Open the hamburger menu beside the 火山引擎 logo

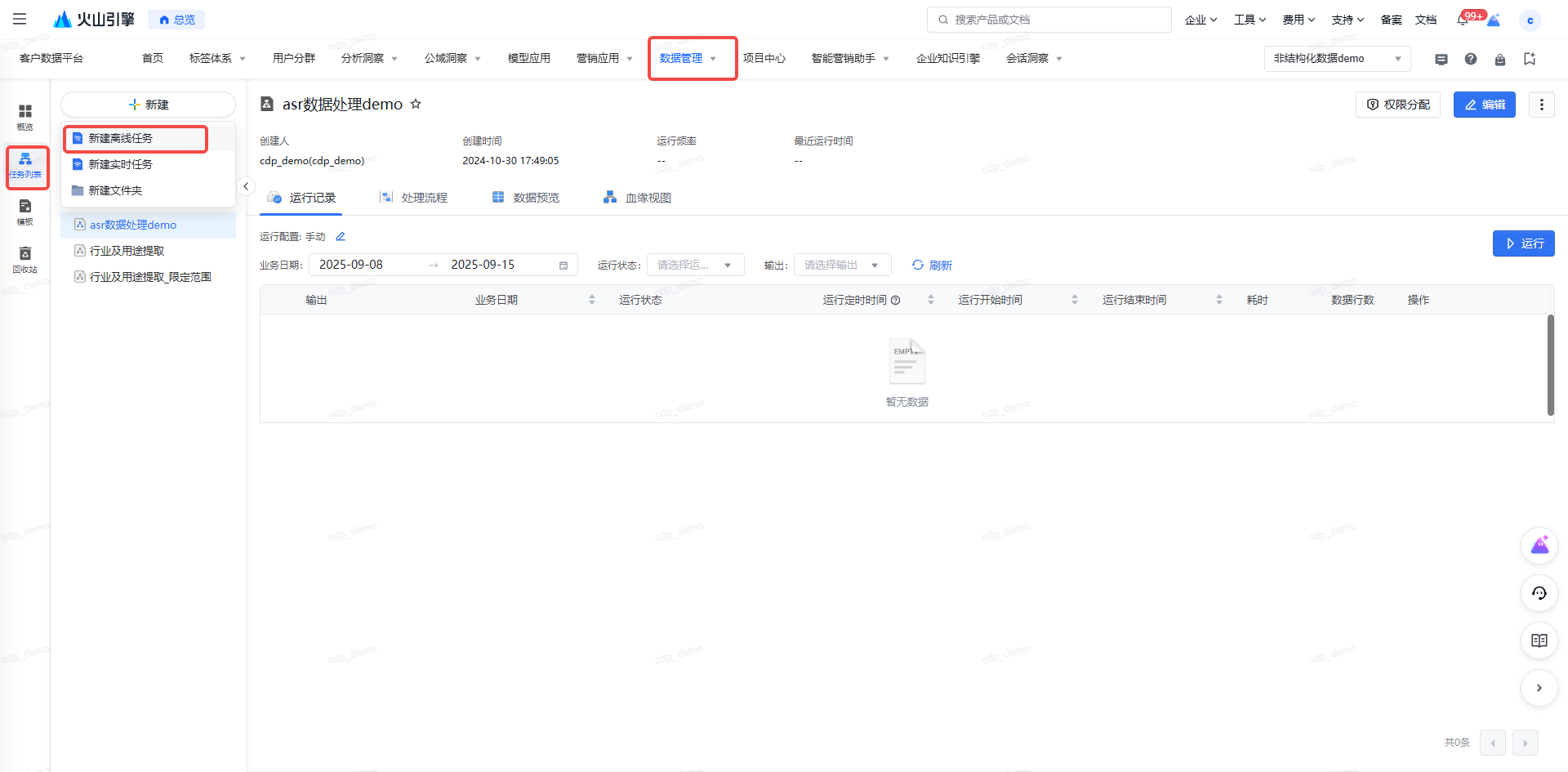(x=20, y=19)
